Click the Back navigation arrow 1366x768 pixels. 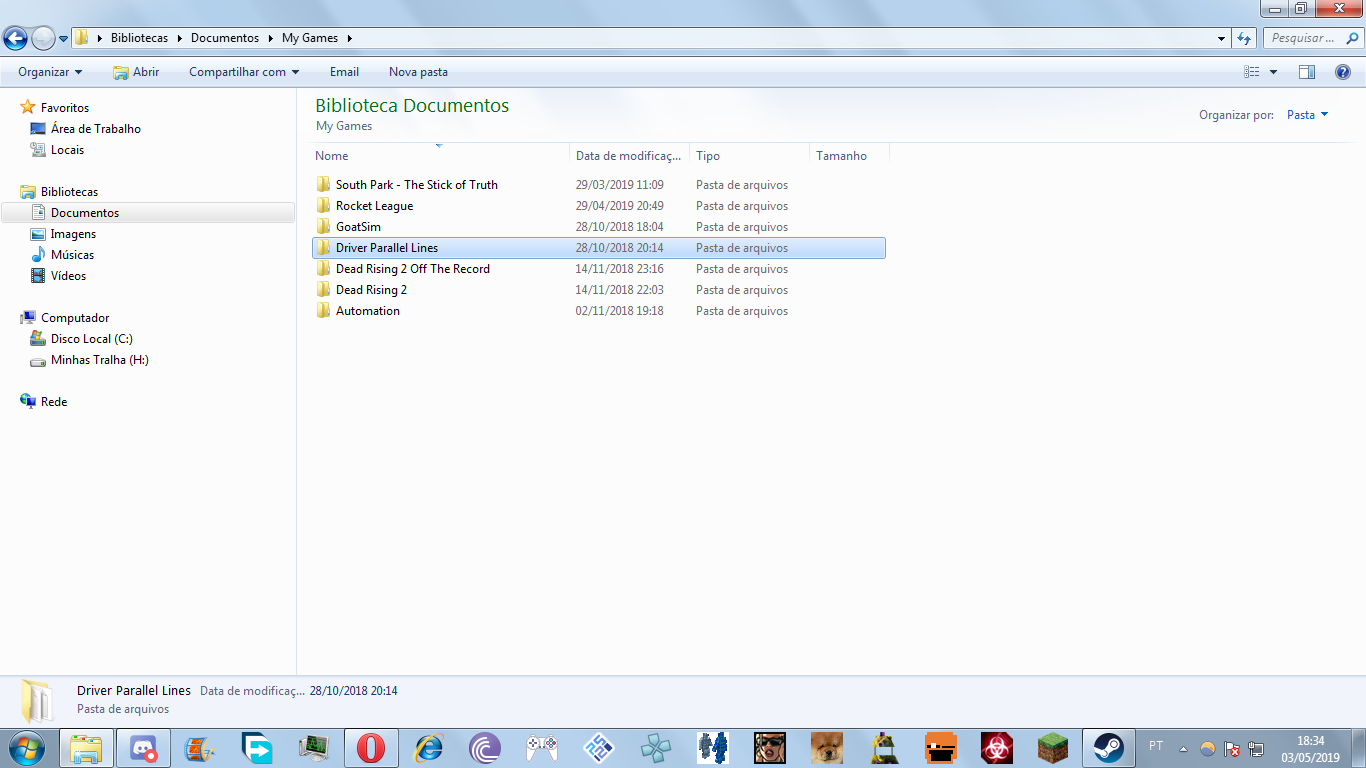(x=16, y=39)
